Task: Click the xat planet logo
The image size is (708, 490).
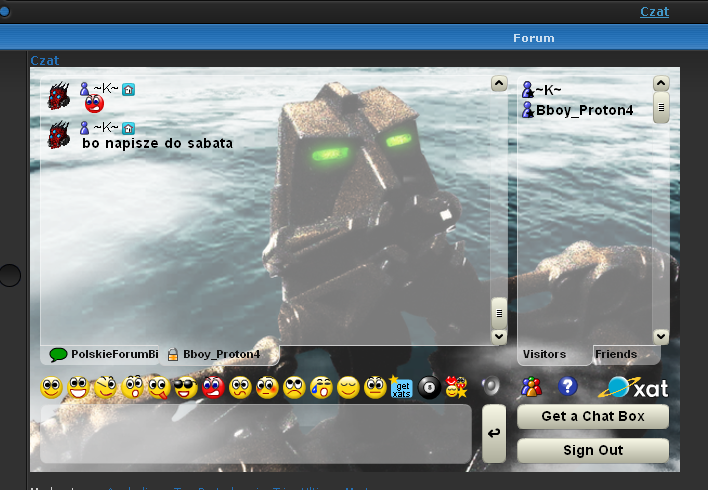Action: coord(633,387)
